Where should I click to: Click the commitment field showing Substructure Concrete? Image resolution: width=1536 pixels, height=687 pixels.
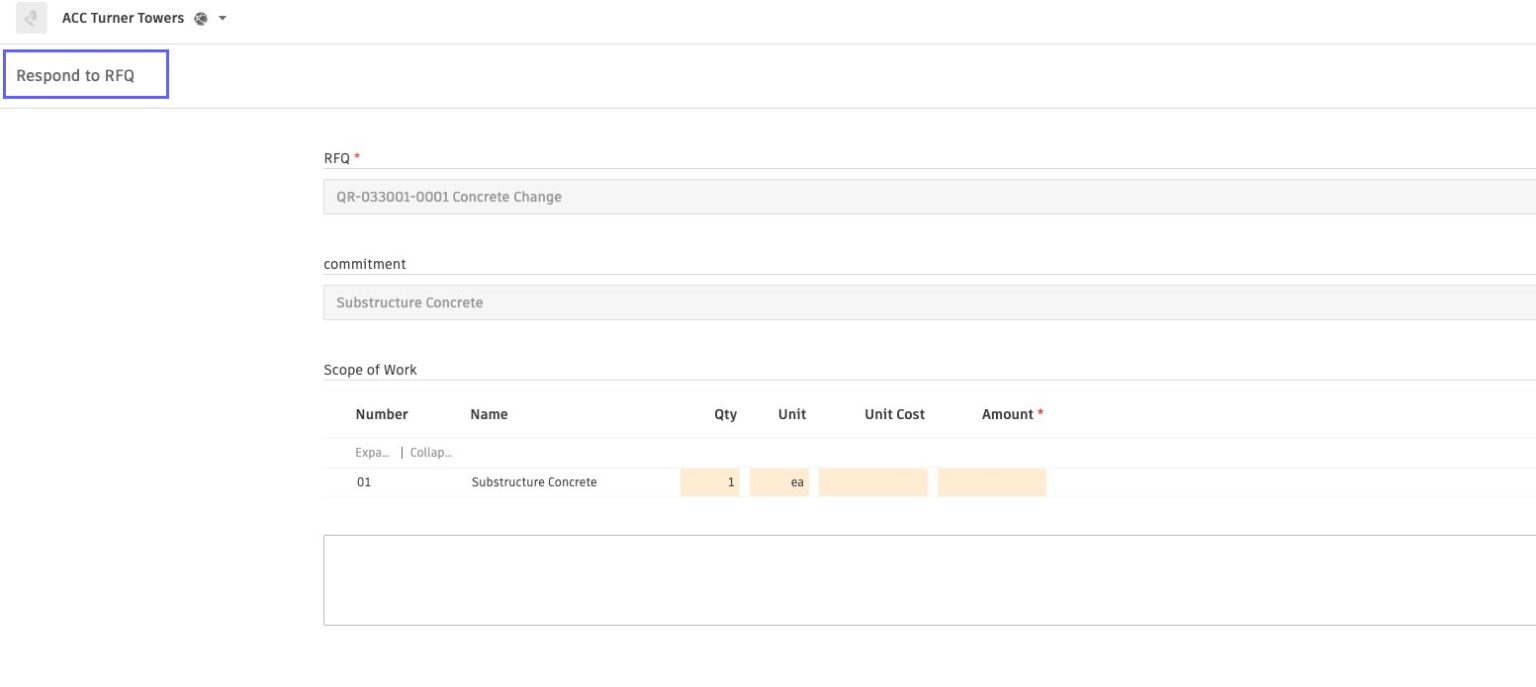[929, 302]
